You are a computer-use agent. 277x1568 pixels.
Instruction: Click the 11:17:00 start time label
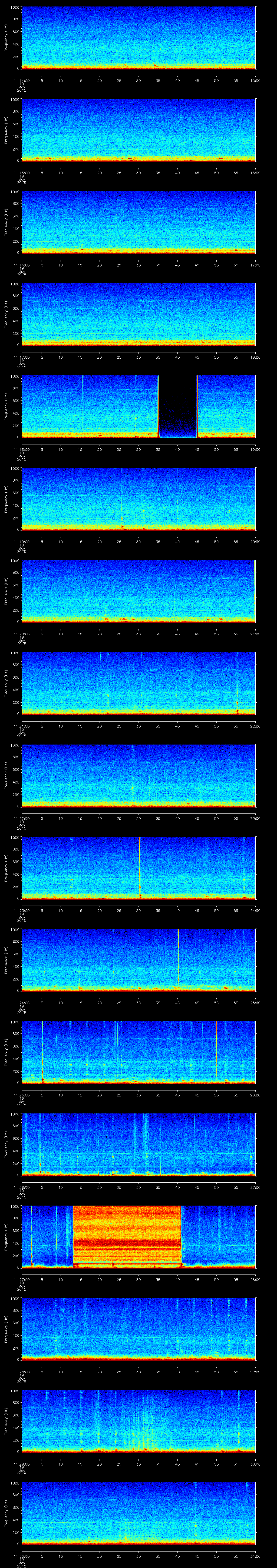pos(21,357)
